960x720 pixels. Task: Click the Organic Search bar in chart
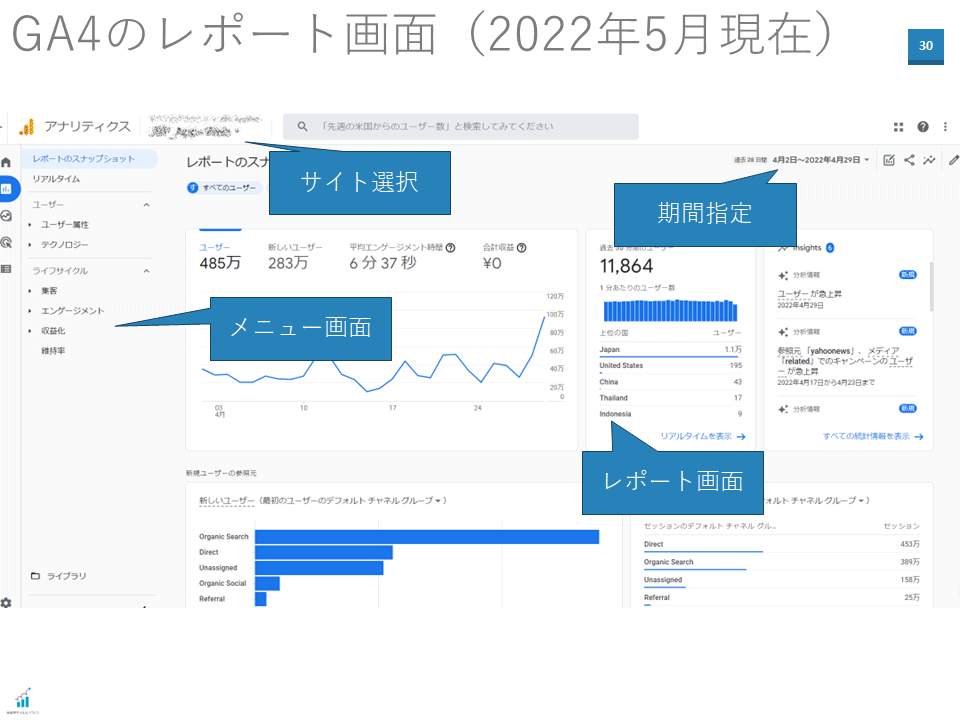[427, 537]
